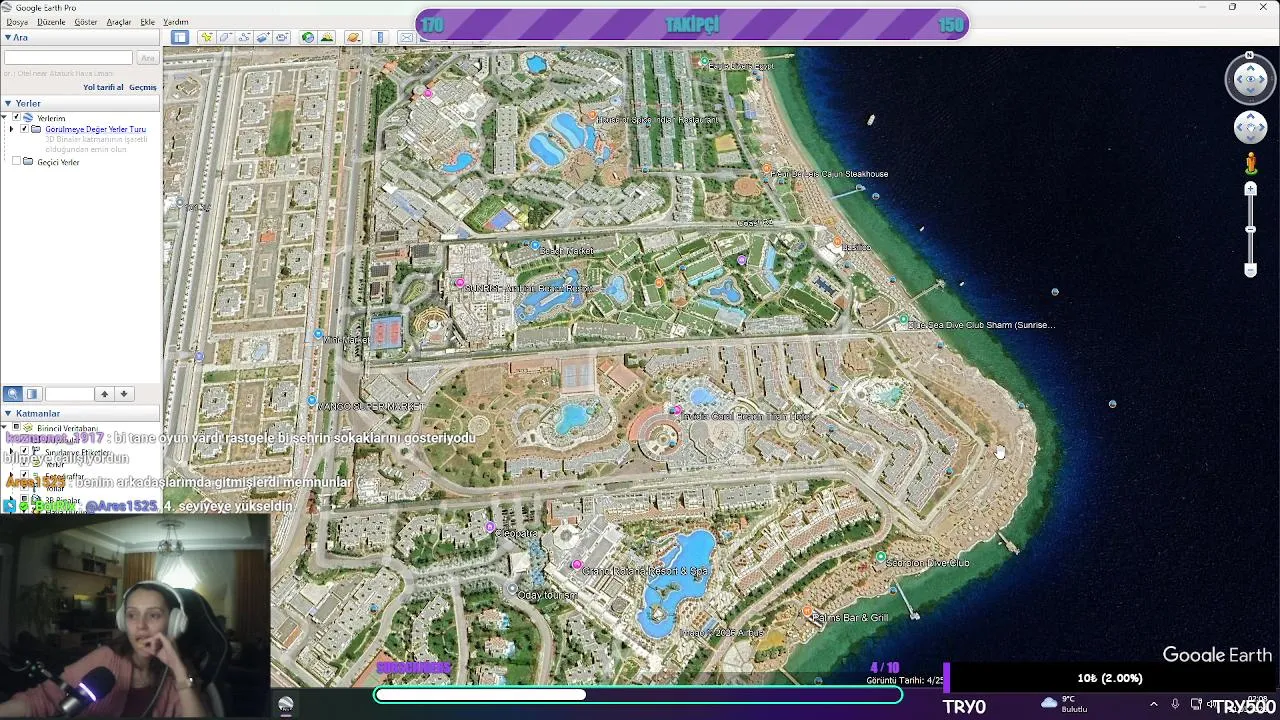The height and width of the screenshot is (720, 1280).
Task: Check the Geçici Yerler checkbox
Action: [x=17, y=162]
